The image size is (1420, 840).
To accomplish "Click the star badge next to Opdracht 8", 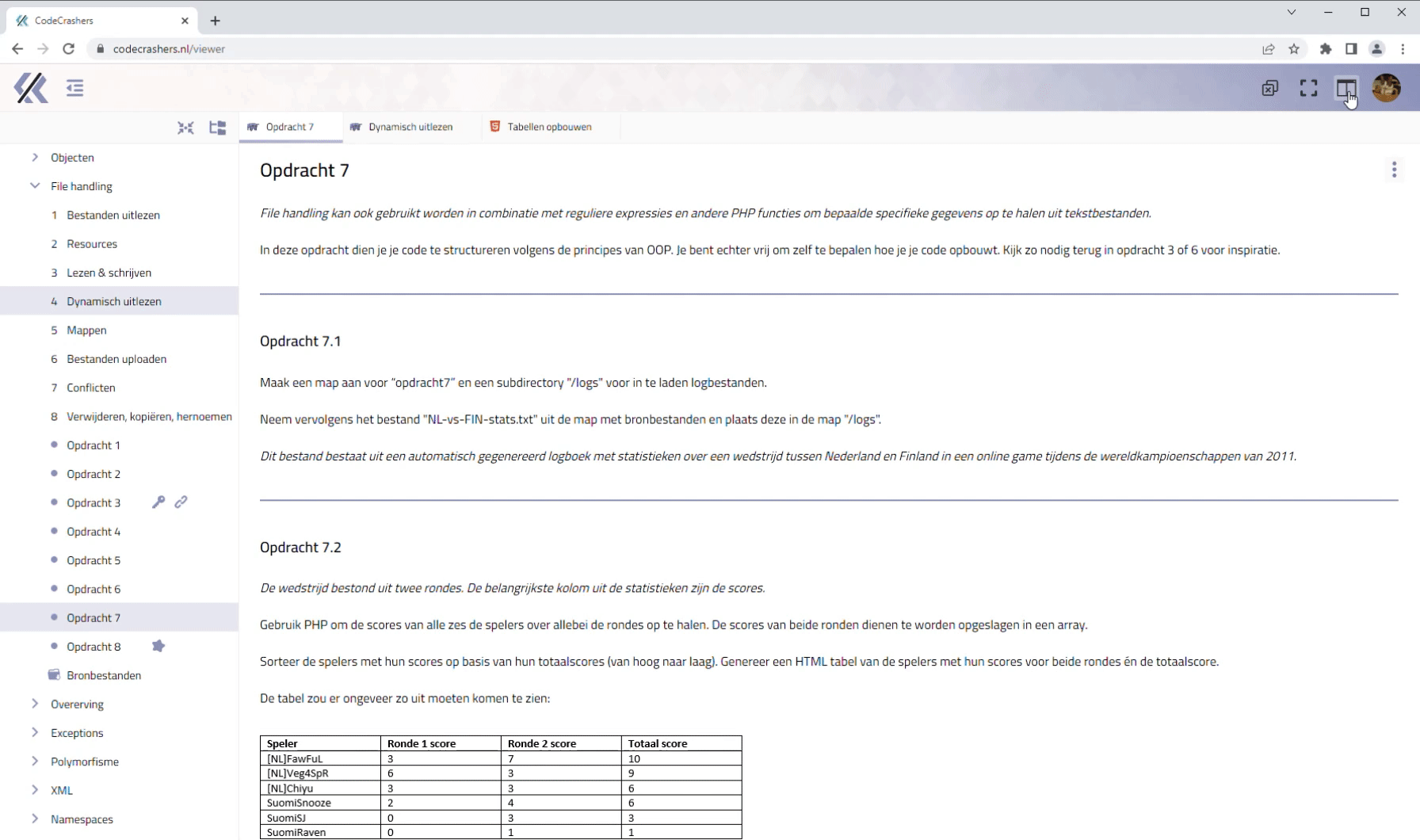I will pos(158,647).
